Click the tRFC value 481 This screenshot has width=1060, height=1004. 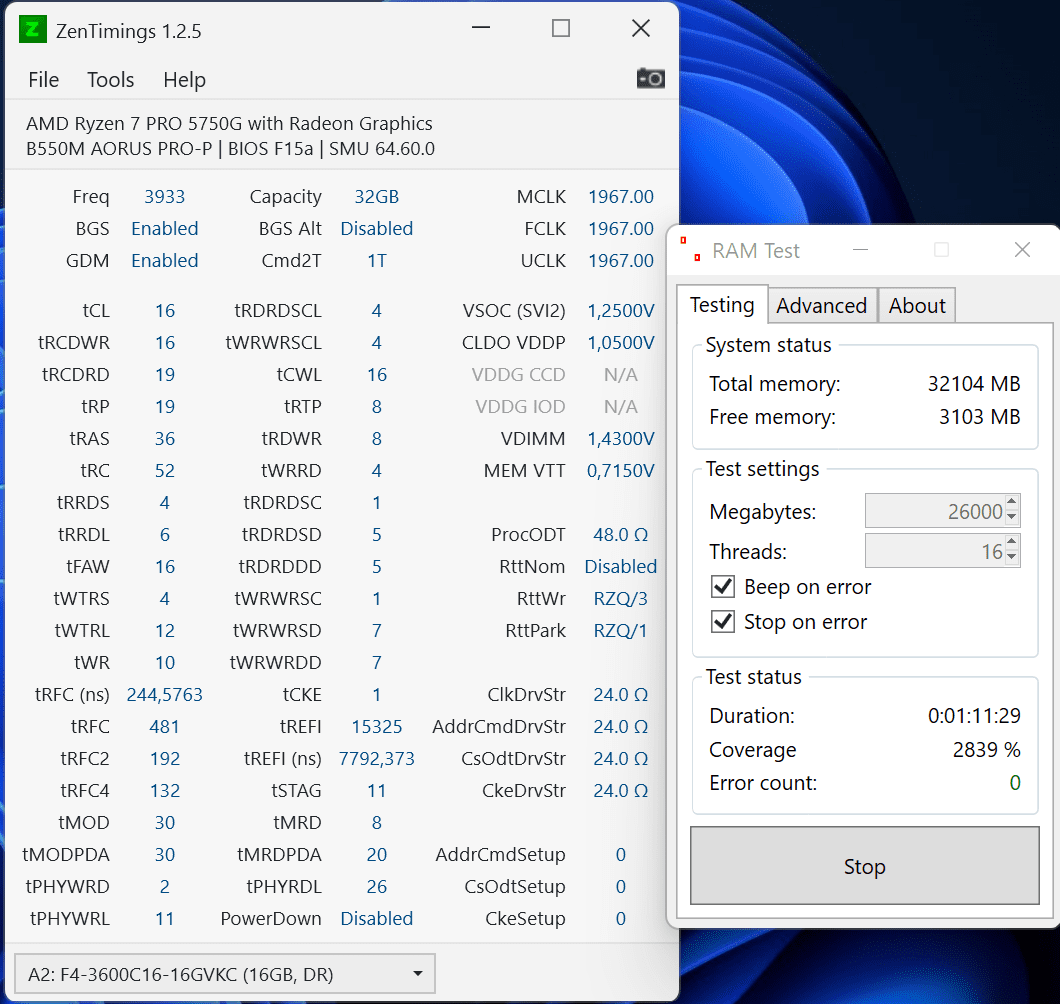[x=164, y=727]
